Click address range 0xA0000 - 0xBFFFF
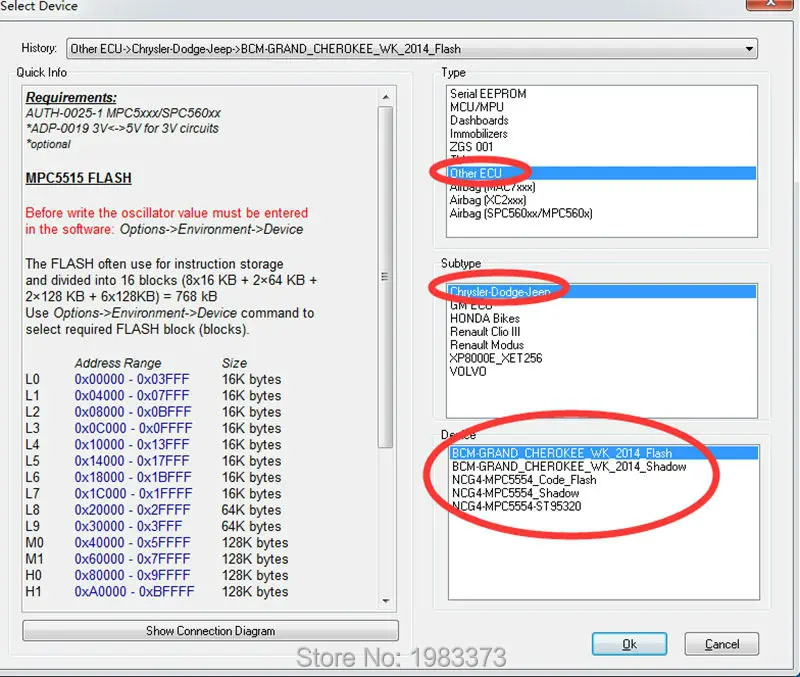This screenshot has width=800, height=677. 134,591
